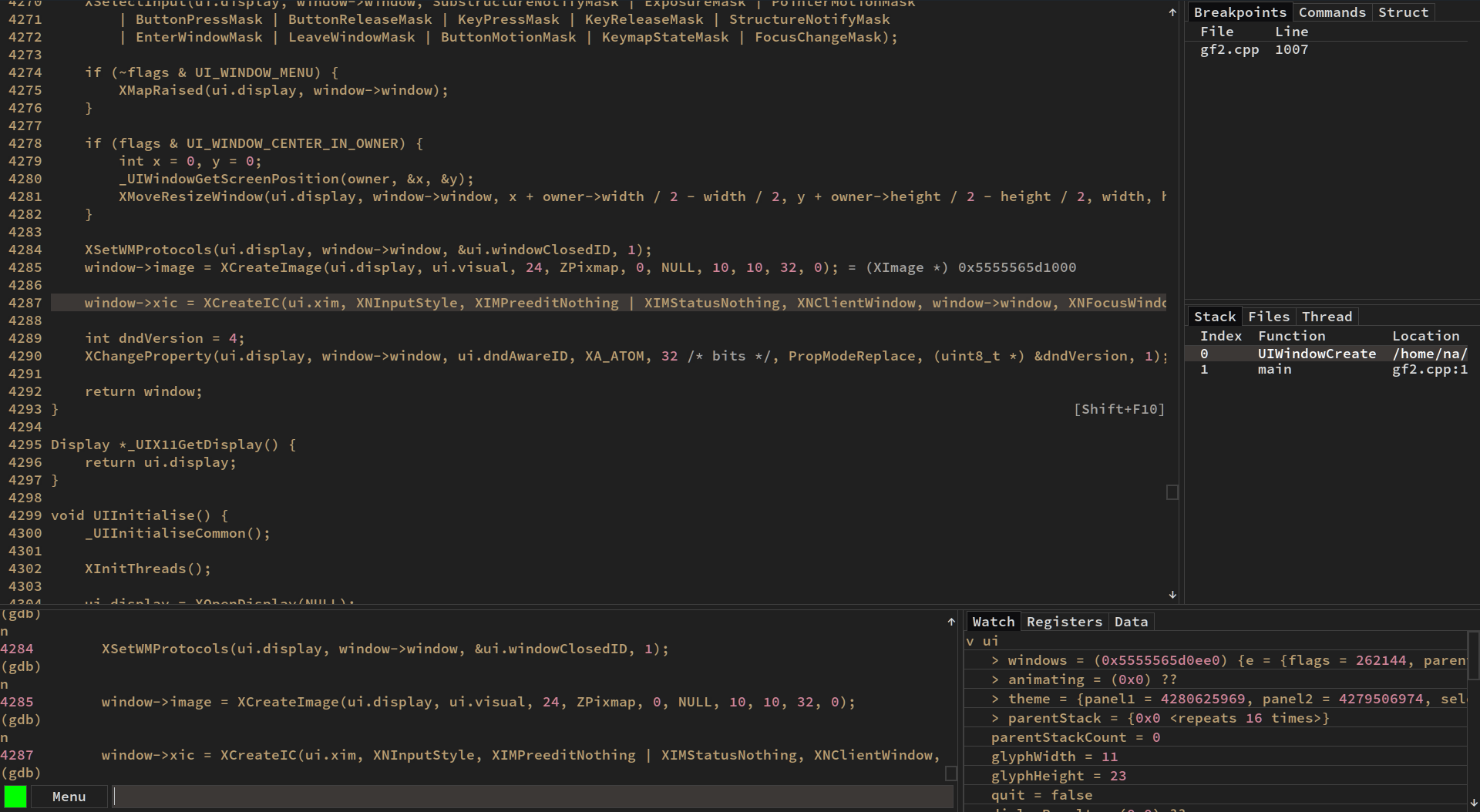Expand the theme watch entry
The height and width of the screenshot is (812, 1480).
995,699
